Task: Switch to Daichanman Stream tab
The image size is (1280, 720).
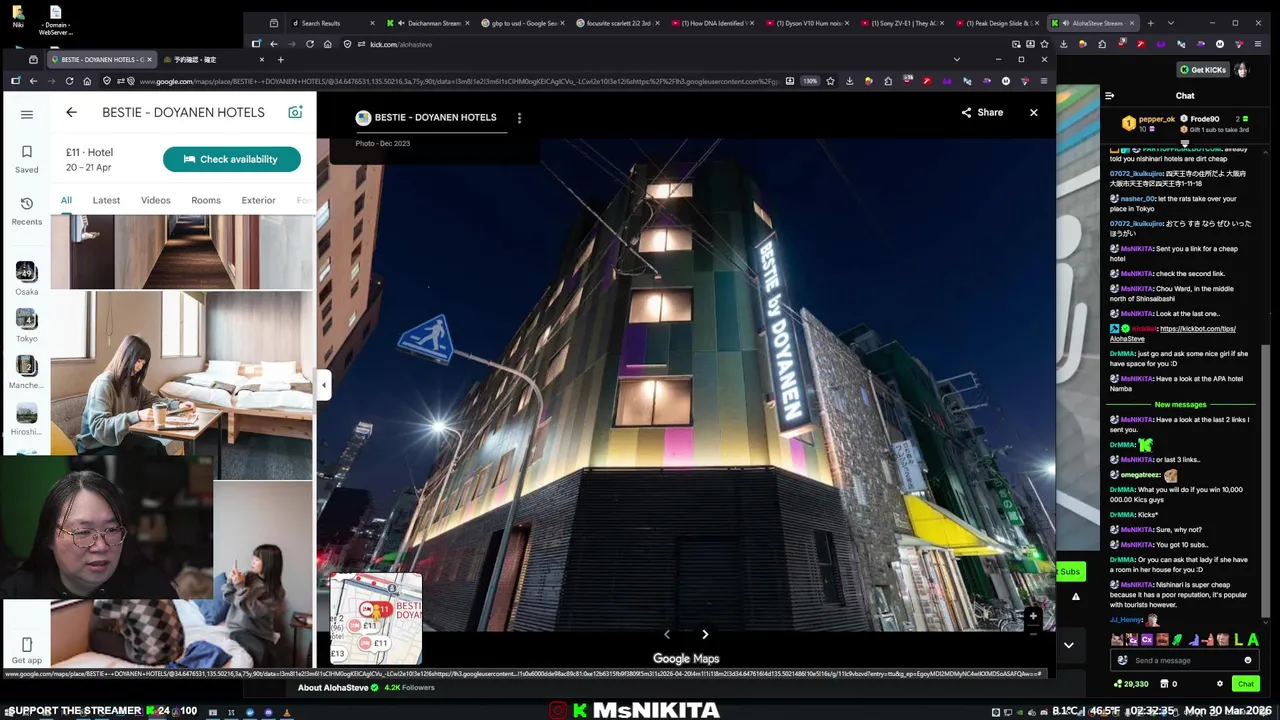Action: pos(428,23)
